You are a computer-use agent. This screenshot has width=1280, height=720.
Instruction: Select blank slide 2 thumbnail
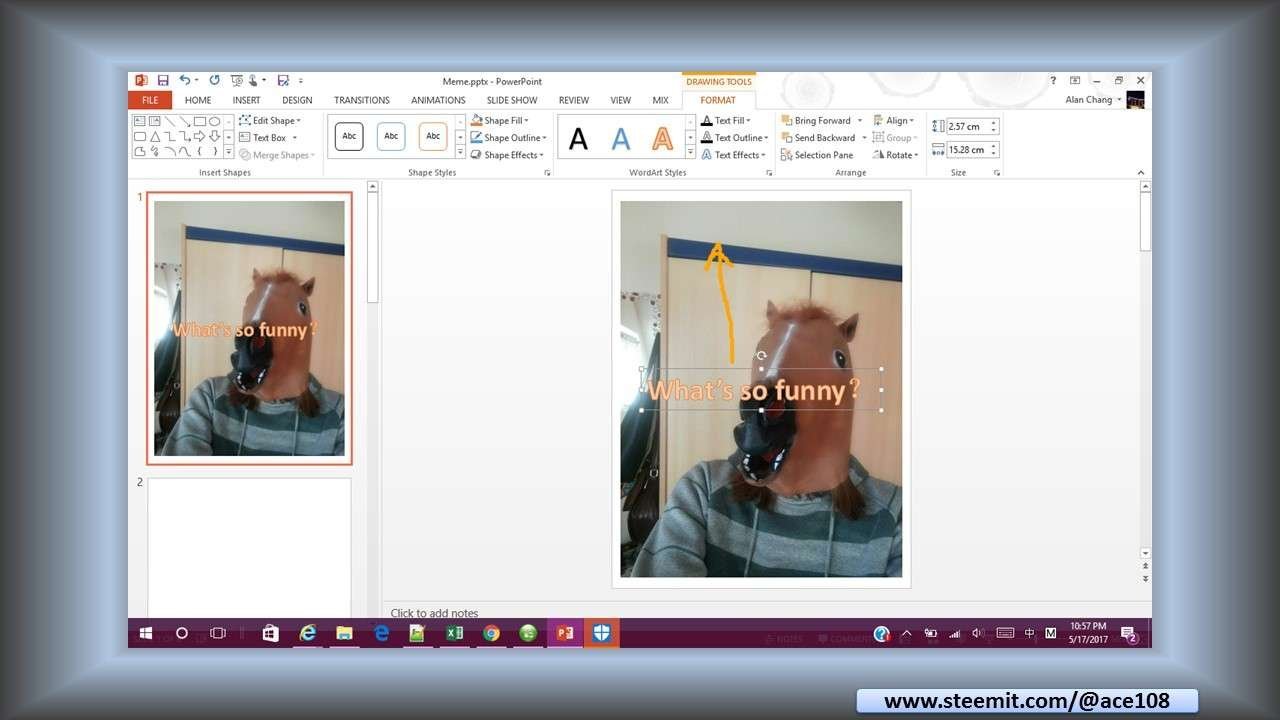[249, 547]
